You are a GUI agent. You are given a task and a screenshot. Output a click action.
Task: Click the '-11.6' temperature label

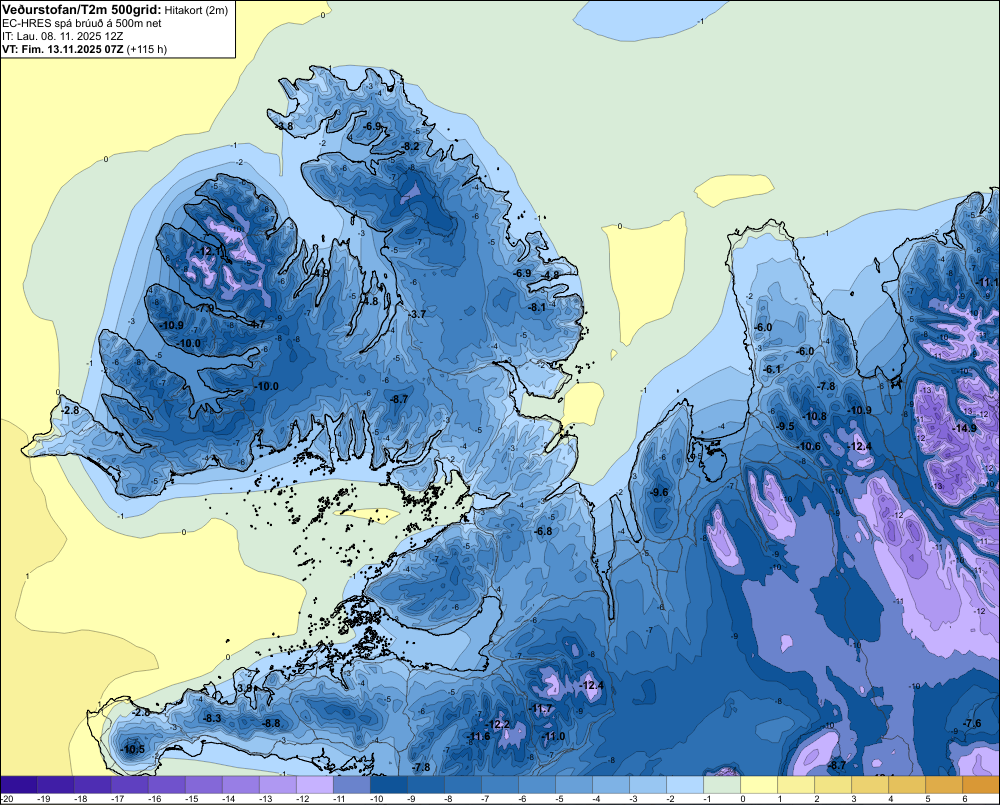[x=478, y=736]
